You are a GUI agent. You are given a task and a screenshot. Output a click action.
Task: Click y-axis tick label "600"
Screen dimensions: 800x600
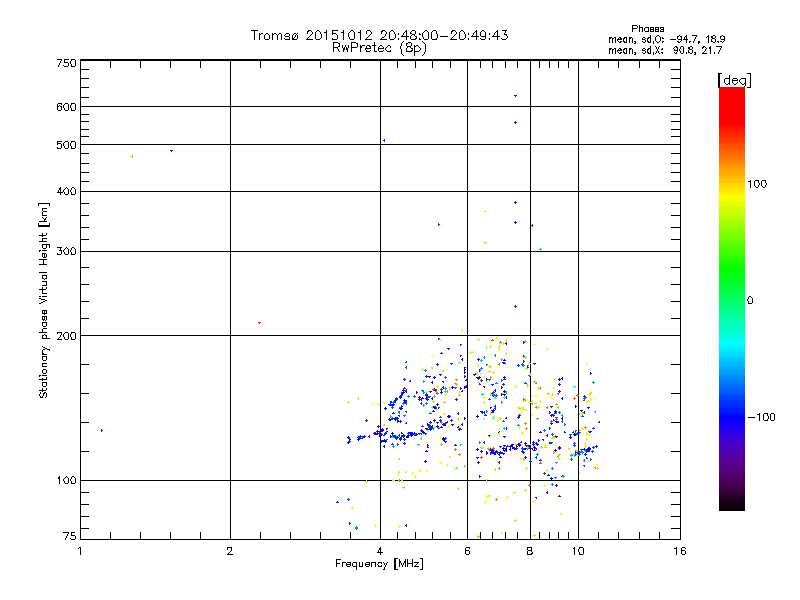(x=66, y=107)
